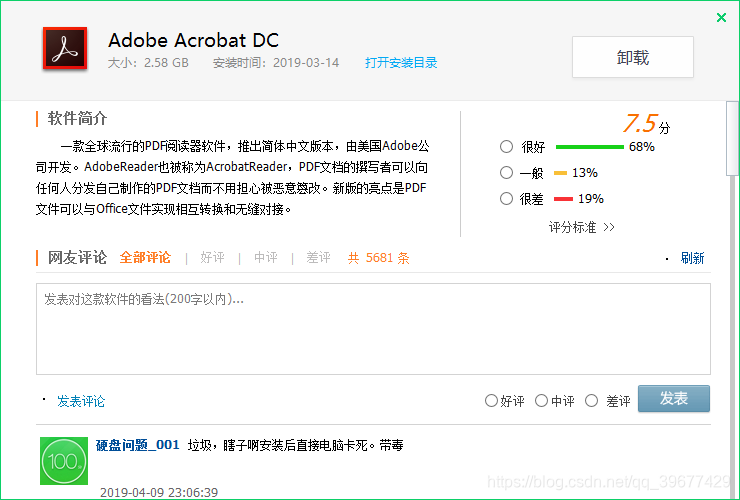This screenshot has height=500, width=740.
Task: Switch to the 中评 comments tab
Action: [x=266, y=257]
